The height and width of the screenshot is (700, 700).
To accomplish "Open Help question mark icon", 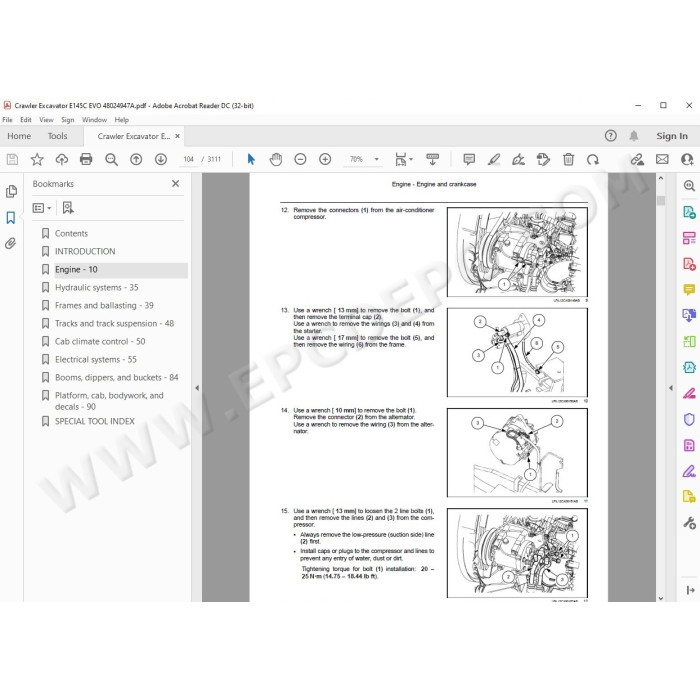I will (x=610, y=136).
